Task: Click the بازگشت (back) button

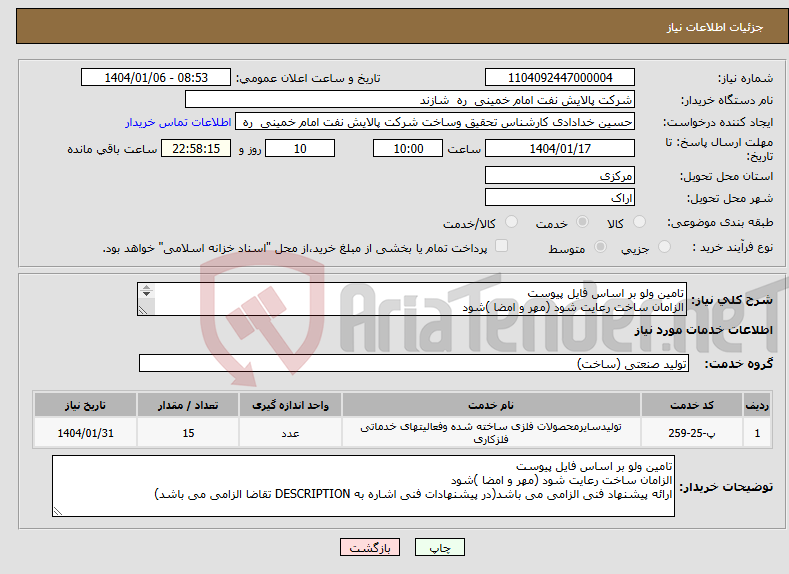Action: 370,547
